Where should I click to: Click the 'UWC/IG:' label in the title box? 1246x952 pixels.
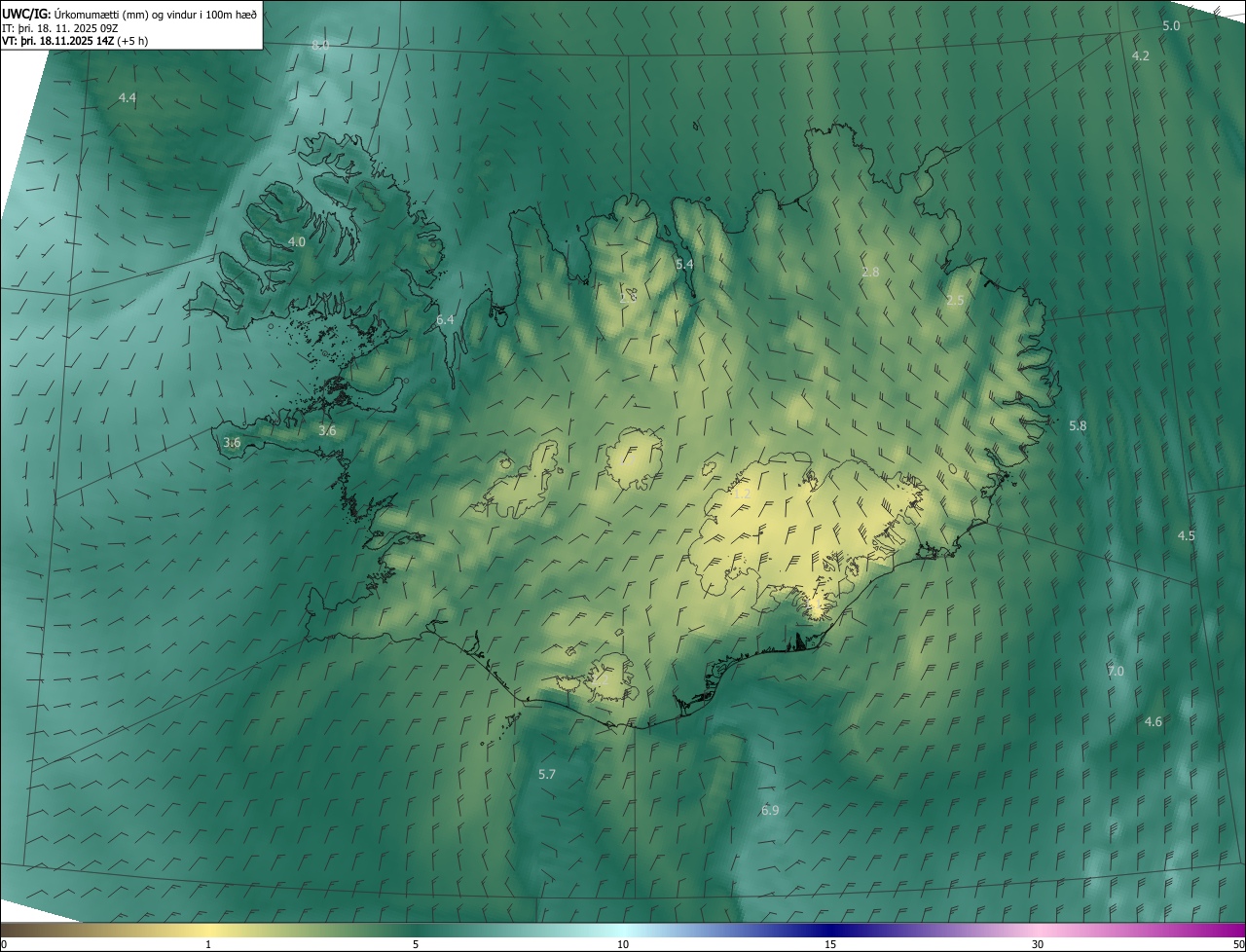pyautogui.click(x=26, y=14)
